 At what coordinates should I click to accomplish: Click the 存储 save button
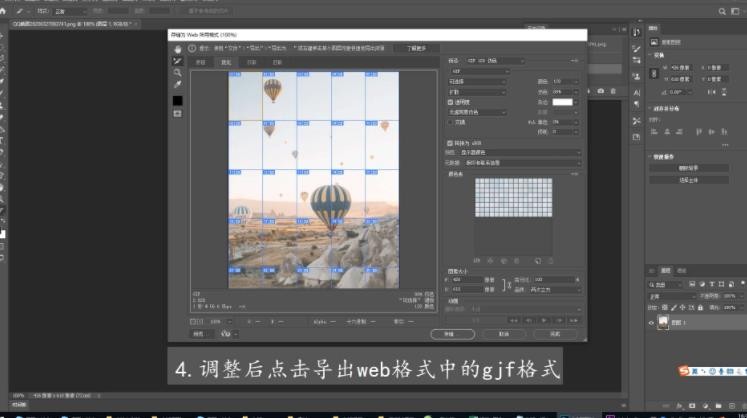[452, 334]
